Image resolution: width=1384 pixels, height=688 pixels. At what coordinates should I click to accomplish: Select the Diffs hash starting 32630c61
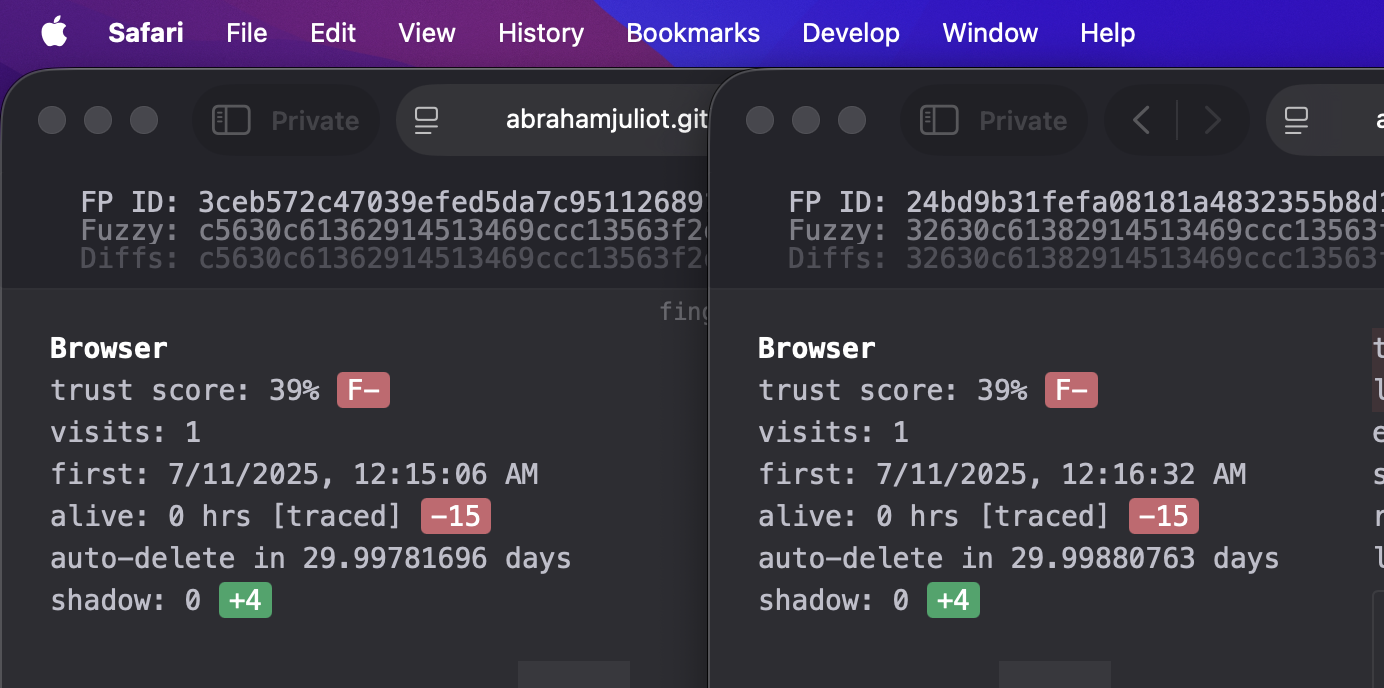tap(1145, 259)
